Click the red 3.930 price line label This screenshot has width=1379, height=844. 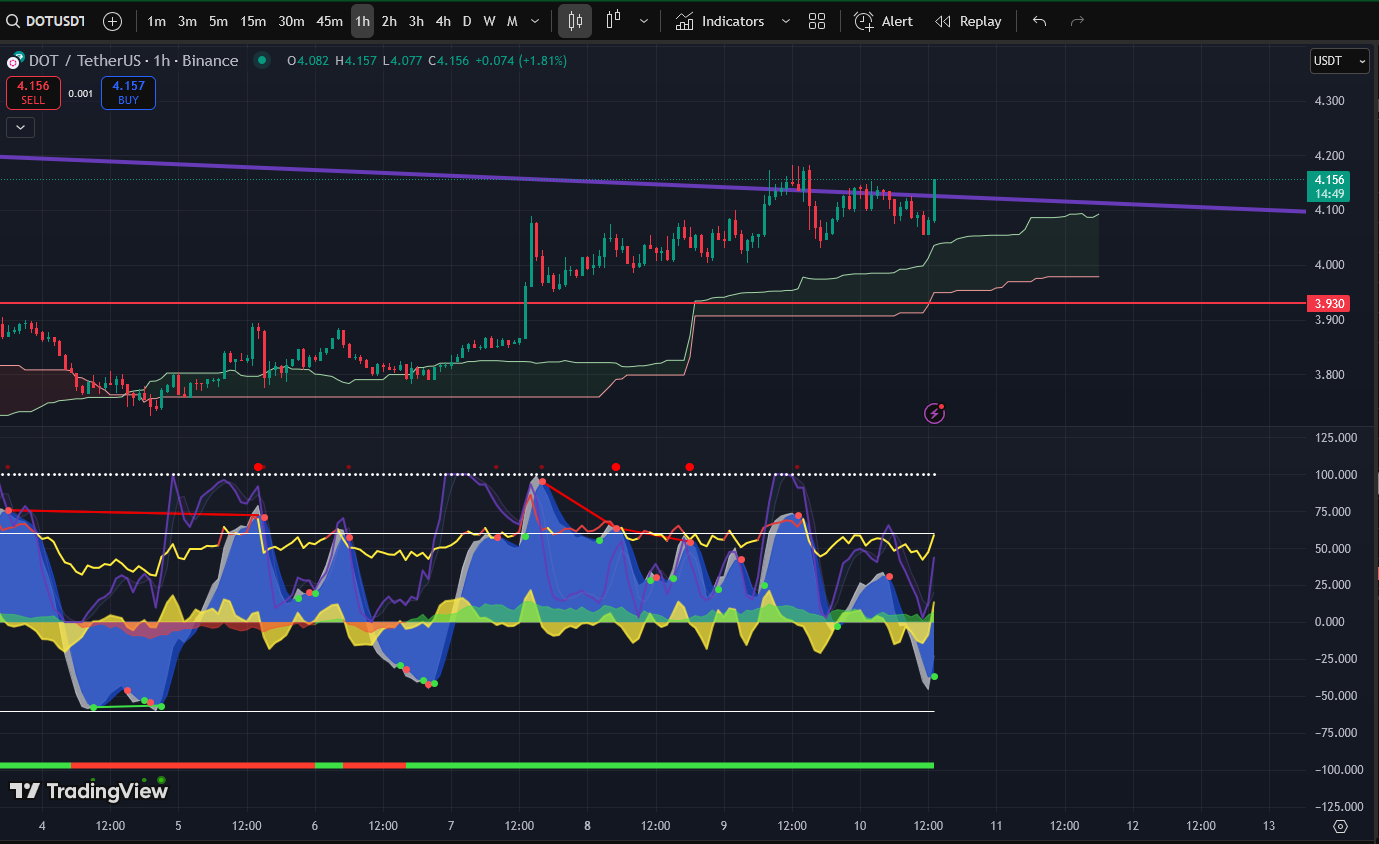click(x=1329, y=303)
